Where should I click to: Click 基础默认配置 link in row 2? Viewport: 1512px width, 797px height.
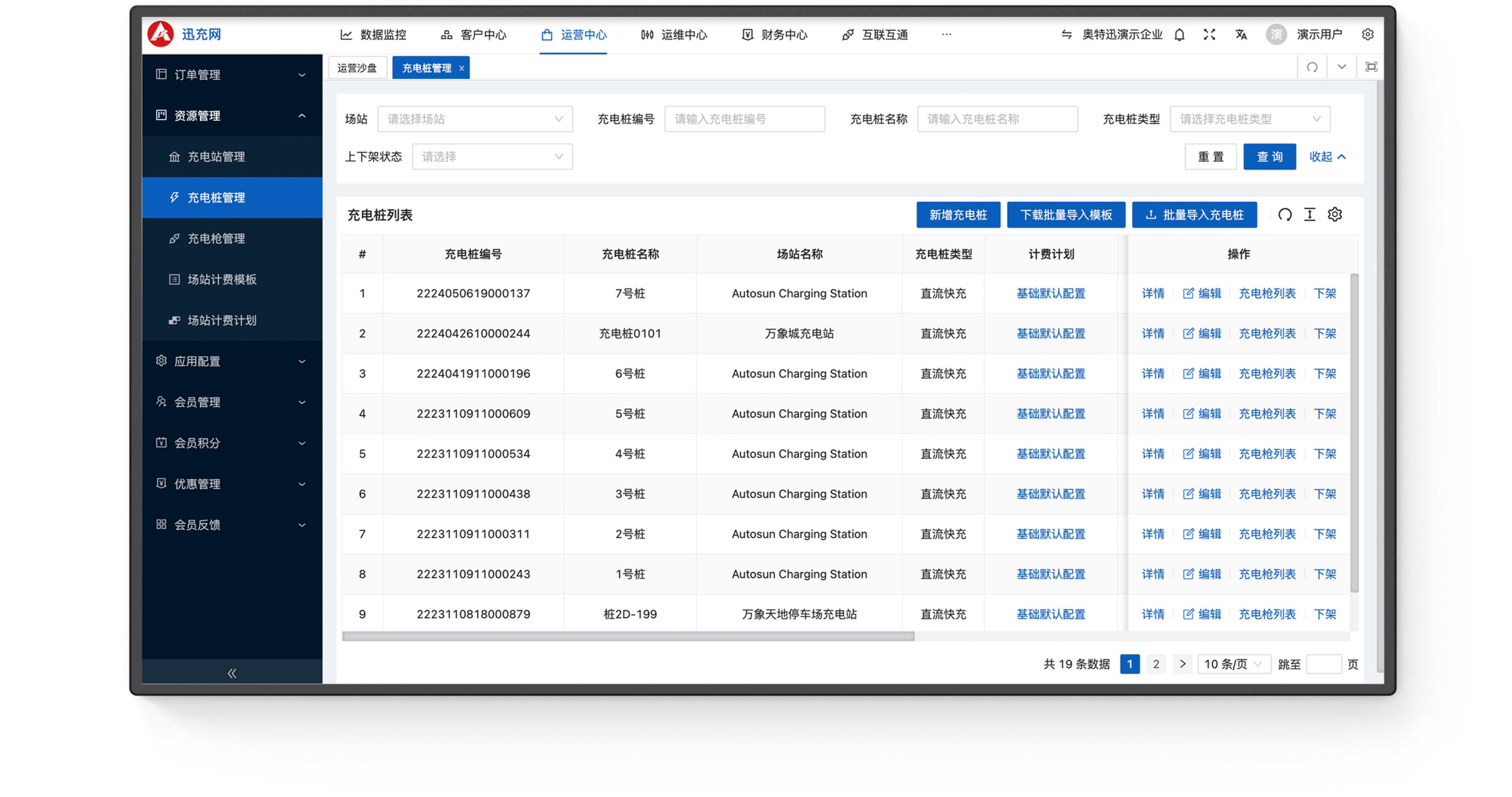click(x=1050, y=333)
